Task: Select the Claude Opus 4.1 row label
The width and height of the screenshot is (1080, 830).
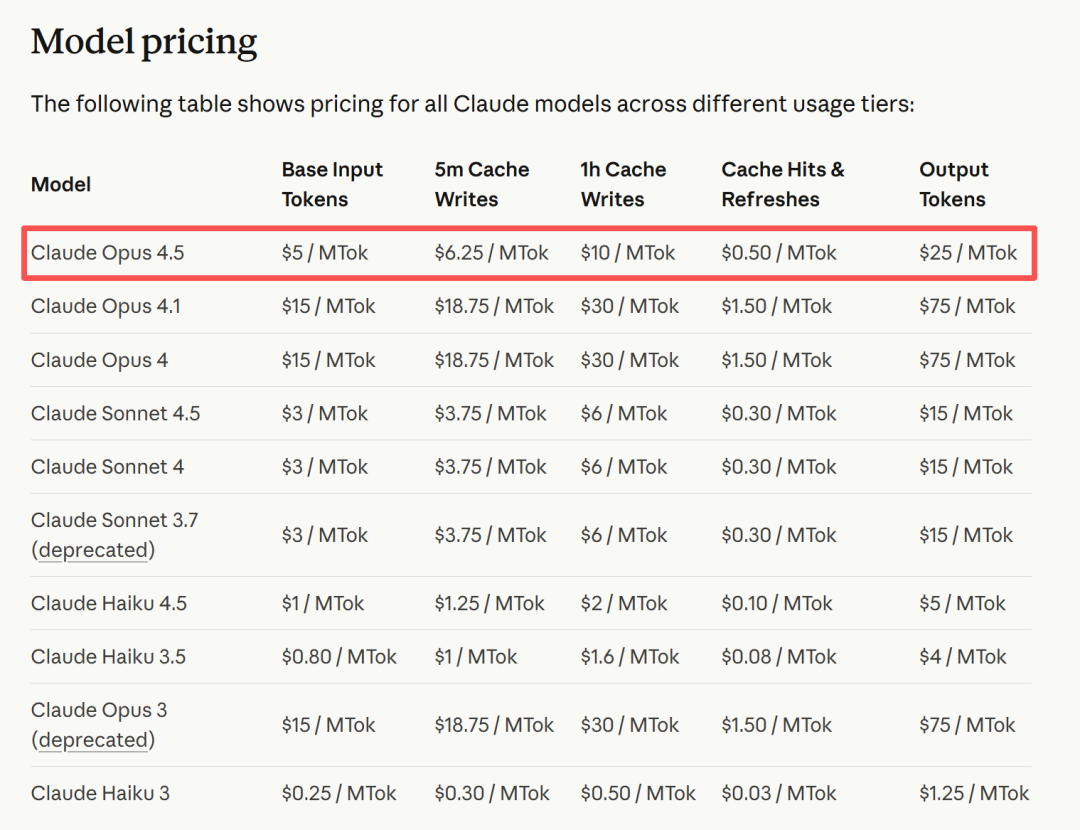Action: click(106, 306)
